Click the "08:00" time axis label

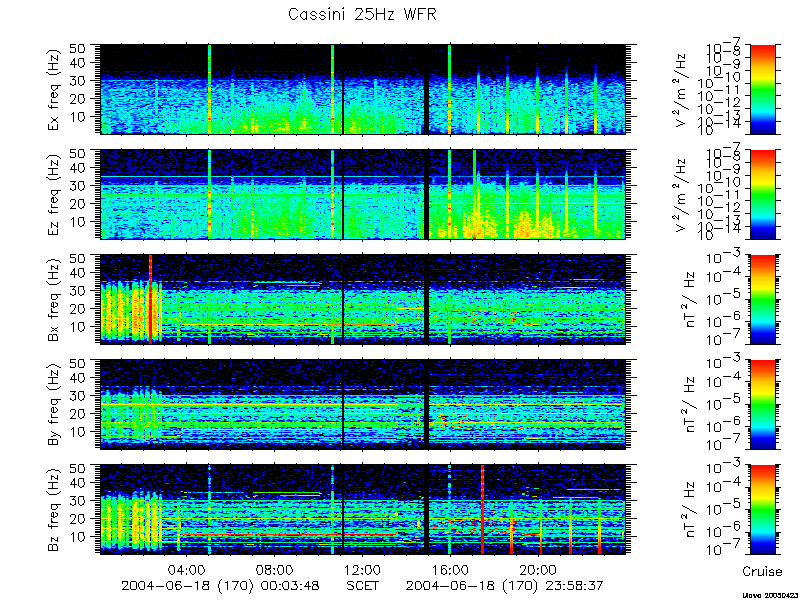(x=275, y=569)
